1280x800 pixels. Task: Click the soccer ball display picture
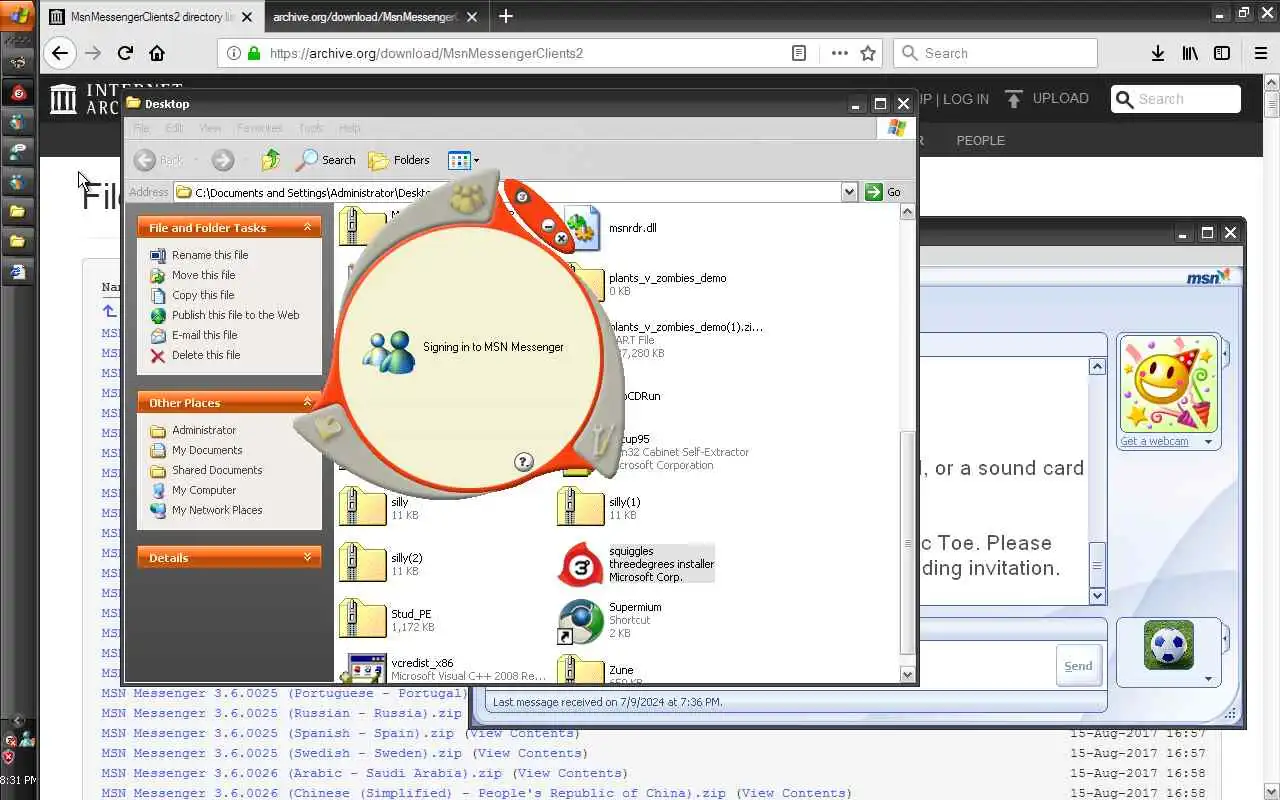[1169, 645]
